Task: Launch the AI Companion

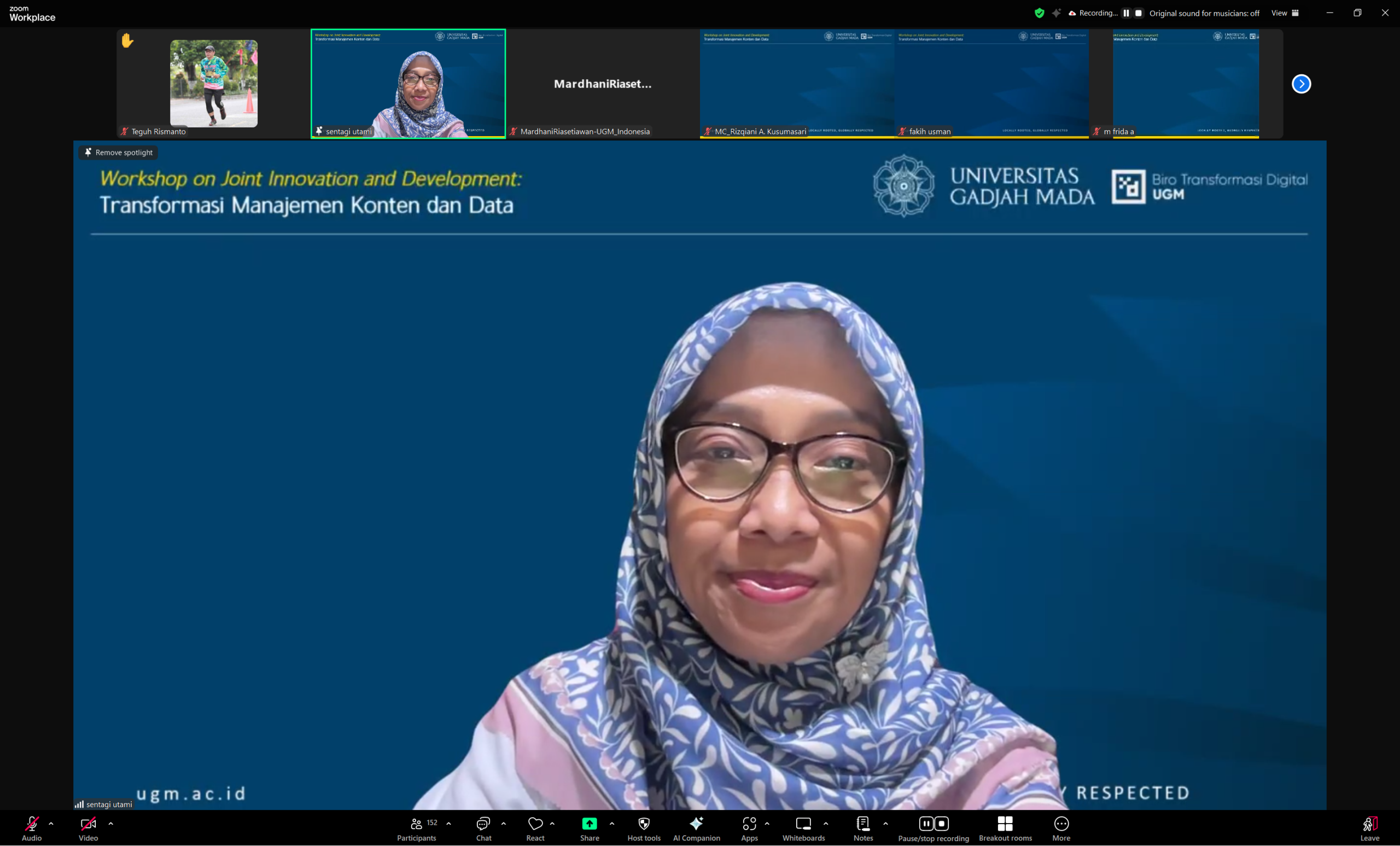Action: pyautogui.click(x=696, y=825)
